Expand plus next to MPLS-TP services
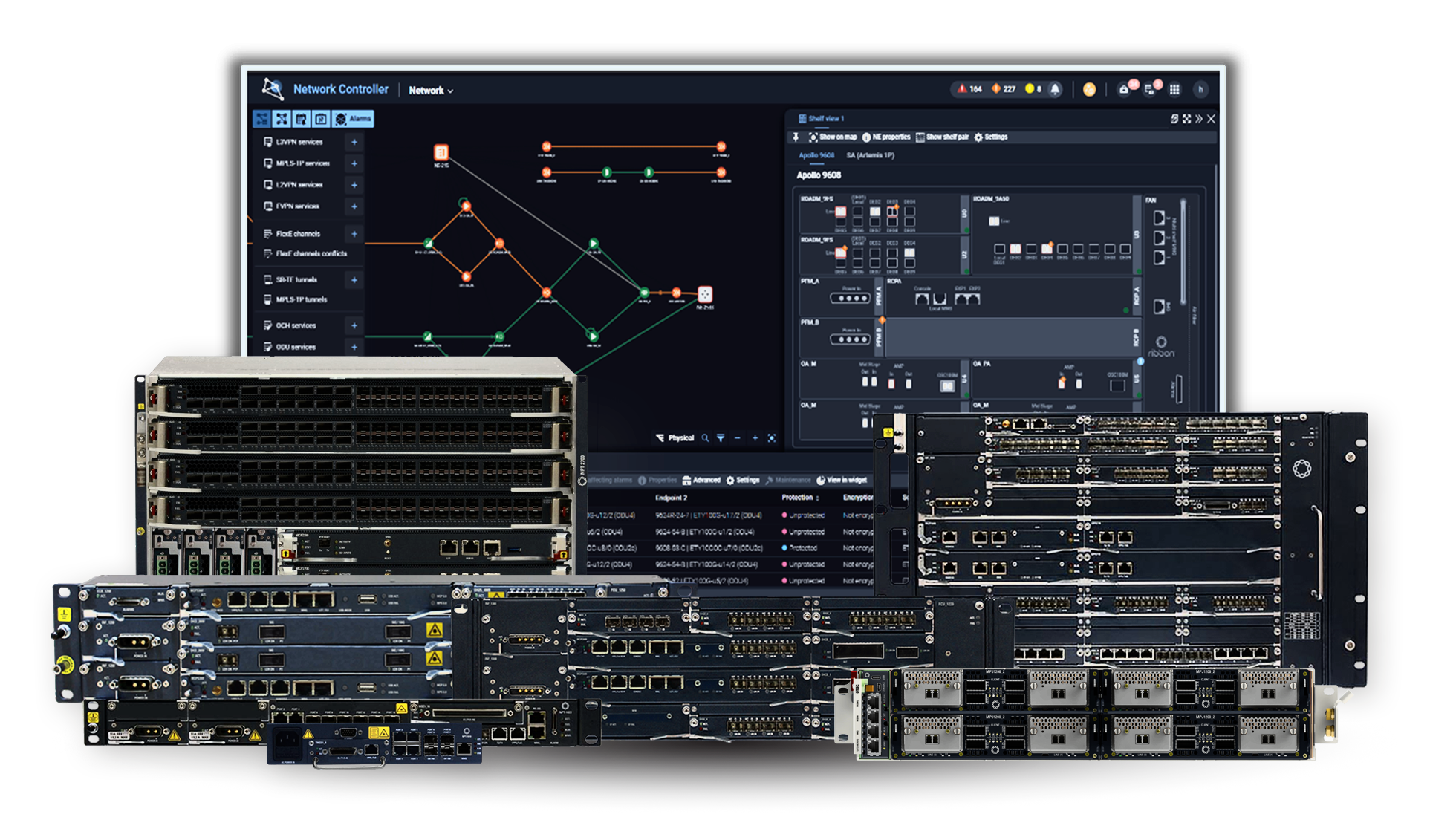1456x820 pixels. (x=354, y=163)
